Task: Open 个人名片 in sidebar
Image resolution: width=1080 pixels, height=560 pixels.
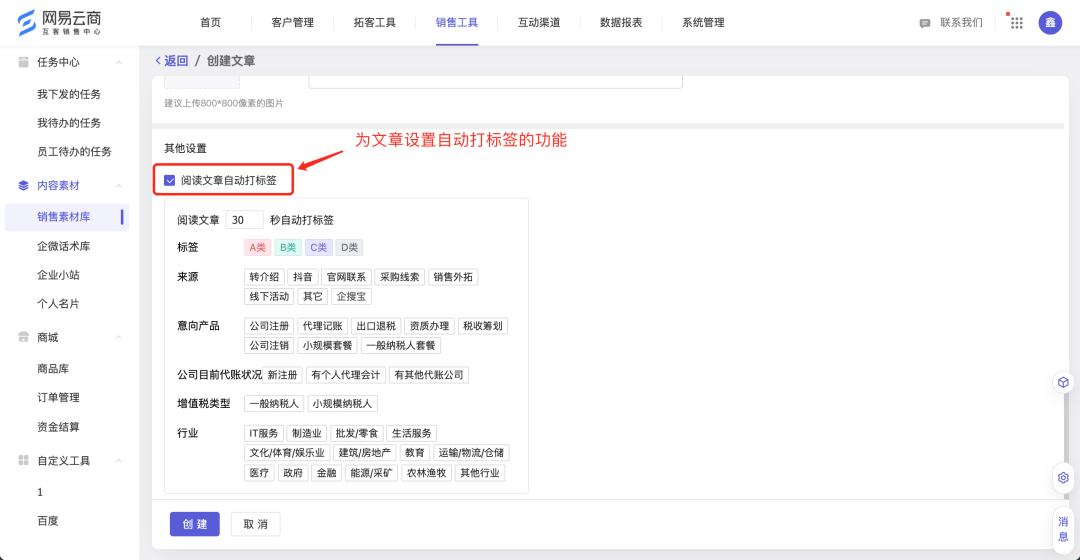Action: [58, 304]
